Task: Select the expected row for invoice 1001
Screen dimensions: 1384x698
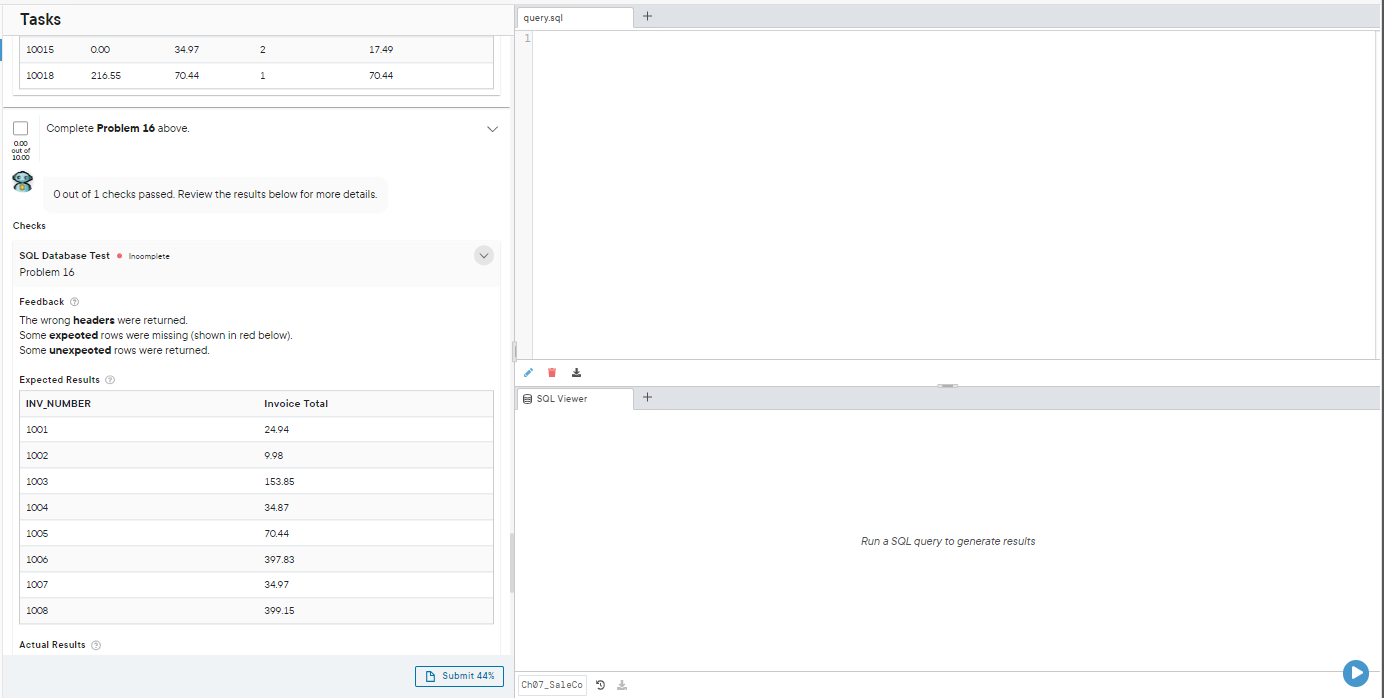Action: click(257, 430)
